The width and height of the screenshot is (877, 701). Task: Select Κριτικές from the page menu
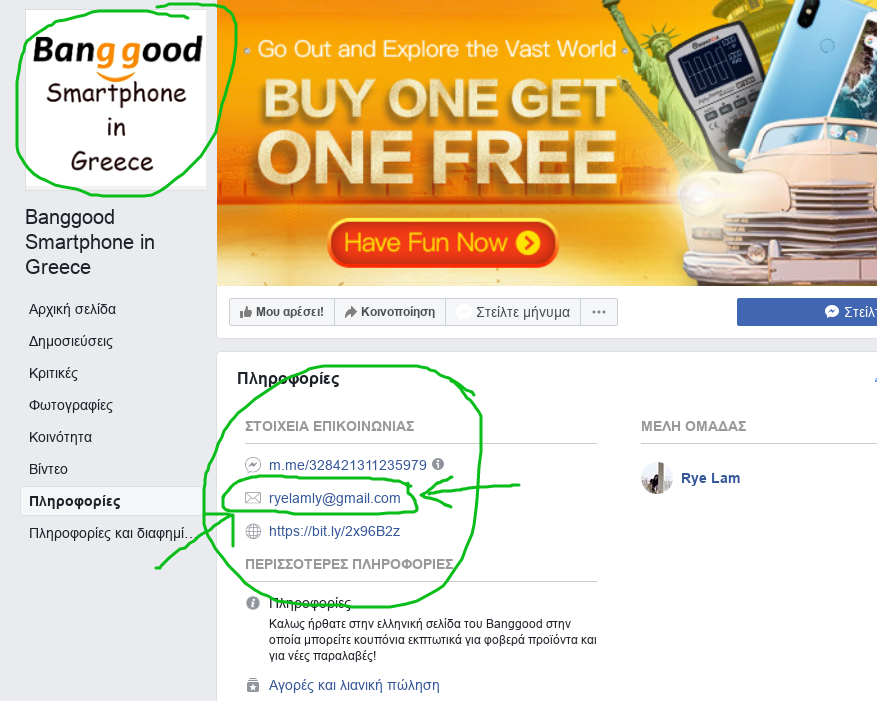[x=53, y=373]
